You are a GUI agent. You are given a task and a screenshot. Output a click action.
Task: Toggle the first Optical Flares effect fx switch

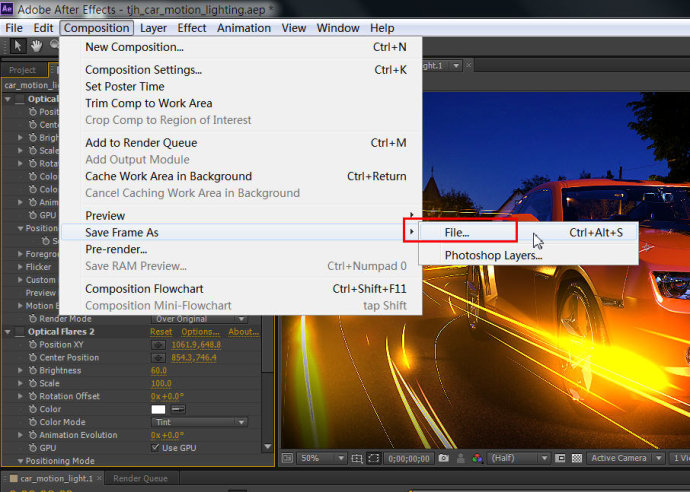coord(20,99)
